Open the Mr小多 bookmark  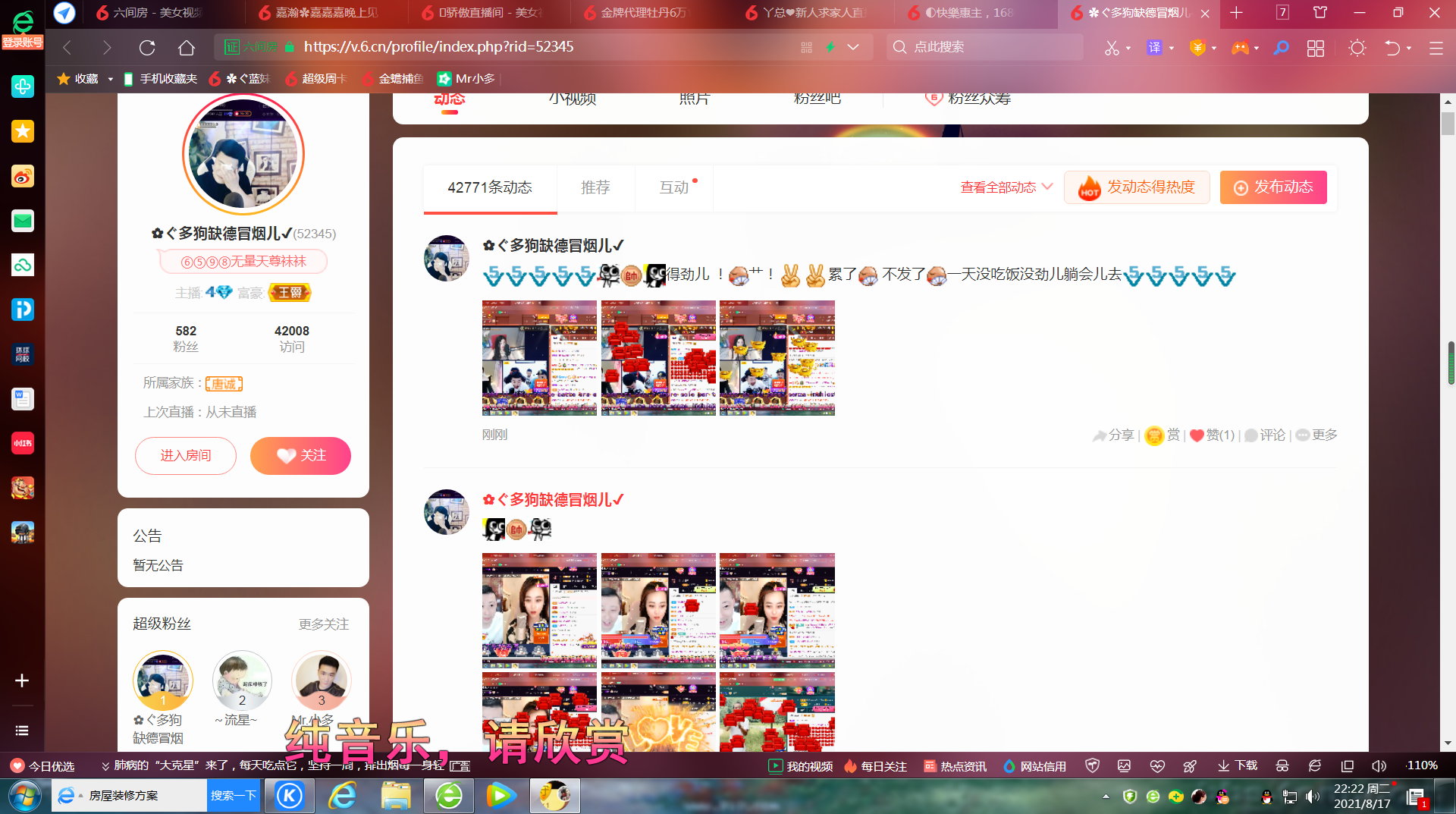[x=466, y=79]
